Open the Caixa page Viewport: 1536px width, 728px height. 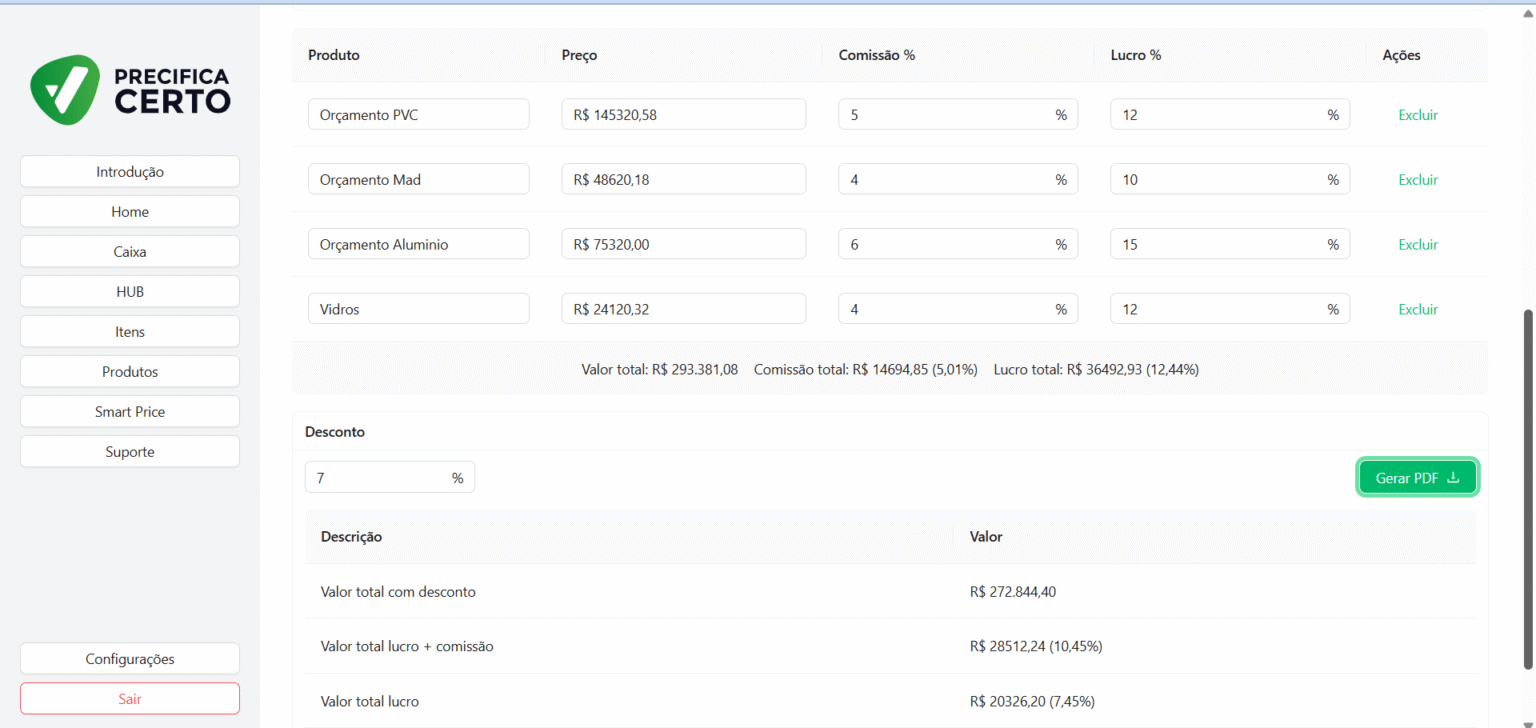[x=129, y=251]
